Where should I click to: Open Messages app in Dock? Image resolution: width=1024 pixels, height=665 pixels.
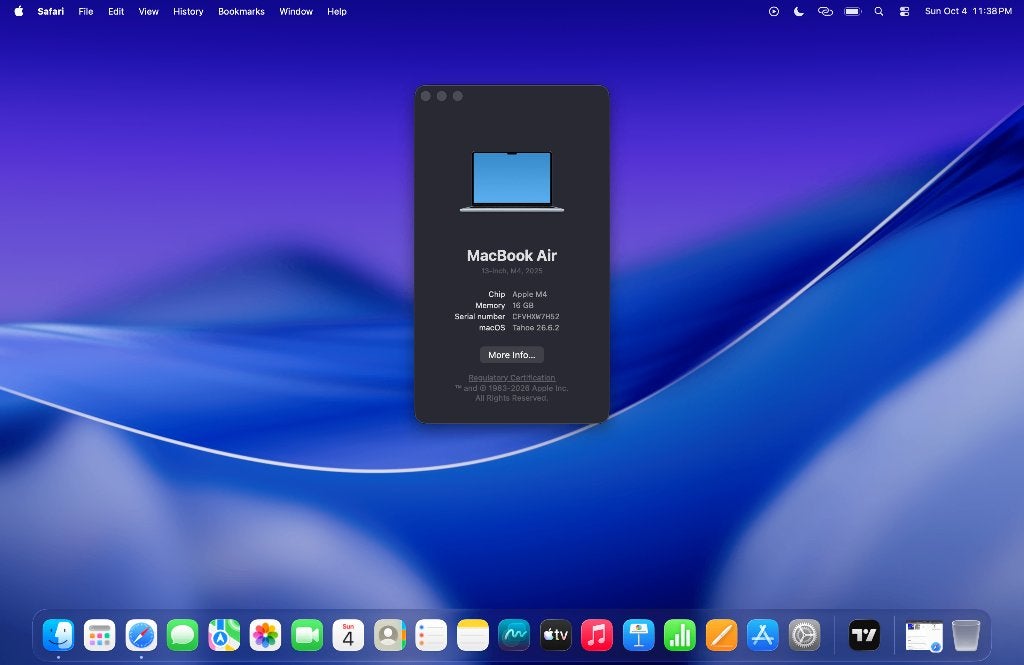pyautogui.click(x=182, y=635)
